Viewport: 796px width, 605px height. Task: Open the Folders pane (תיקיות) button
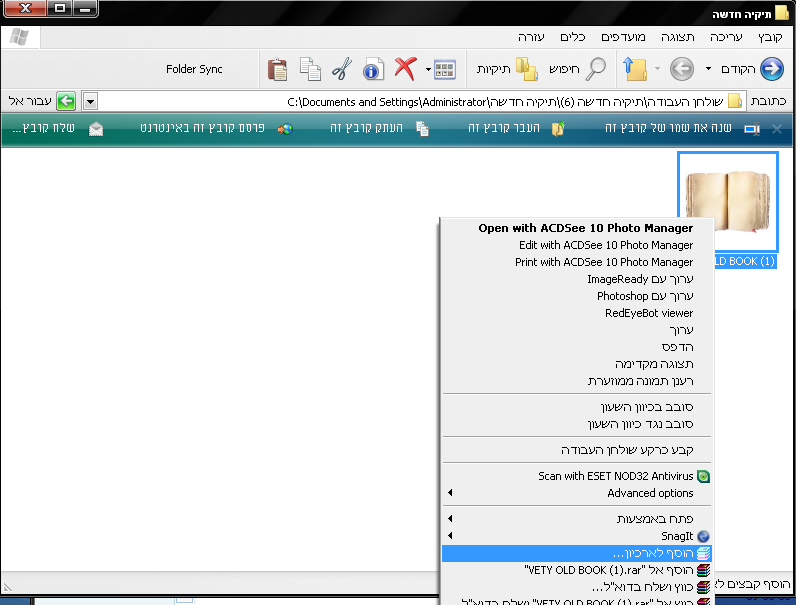coord(507,69)
